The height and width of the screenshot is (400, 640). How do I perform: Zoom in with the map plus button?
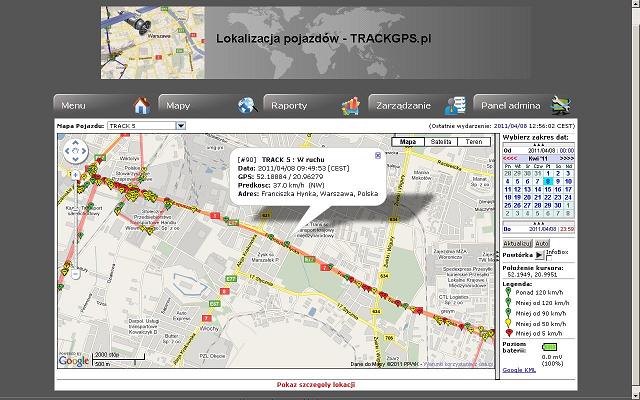point(76,175)
